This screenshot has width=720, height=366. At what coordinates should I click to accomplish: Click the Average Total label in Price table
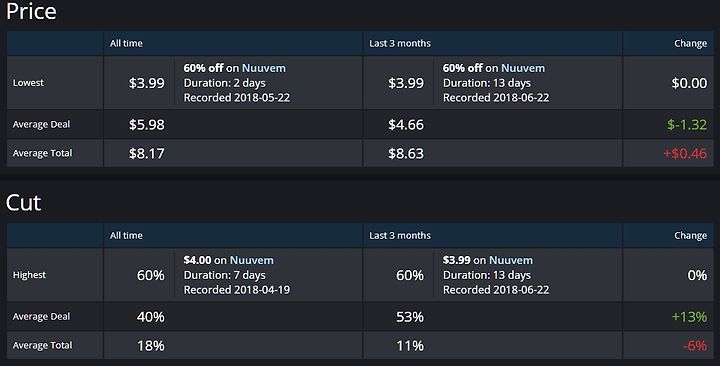tap(42, 153)
